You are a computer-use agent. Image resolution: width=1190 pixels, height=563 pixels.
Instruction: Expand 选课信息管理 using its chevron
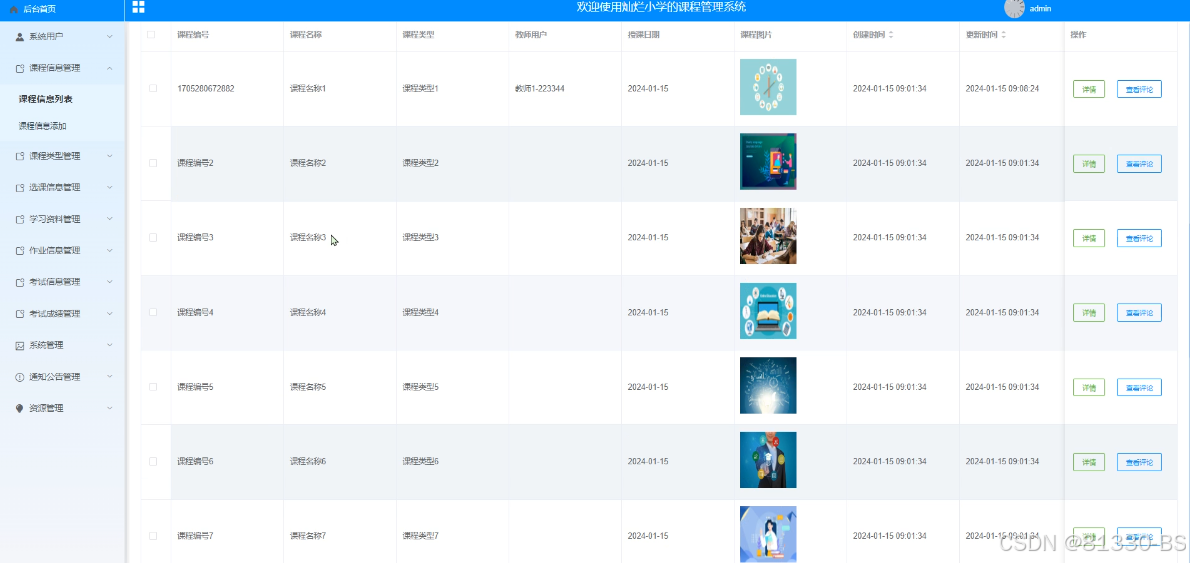[x=110, y=187]
